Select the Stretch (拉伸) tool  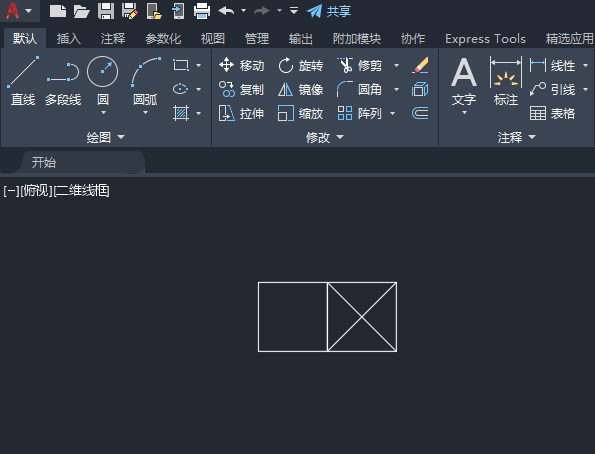pyautogui.click(x=241, y=113)
